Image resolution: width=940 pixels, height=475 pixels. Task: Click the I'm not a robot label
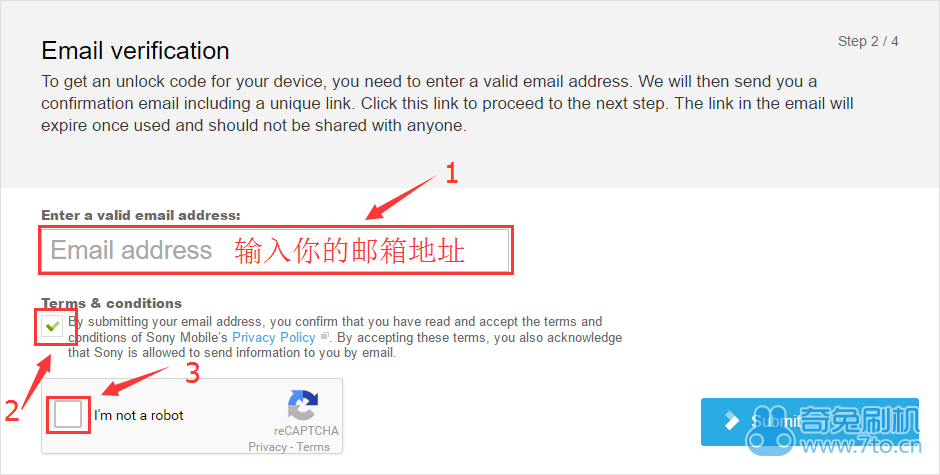tap(138, 415)
